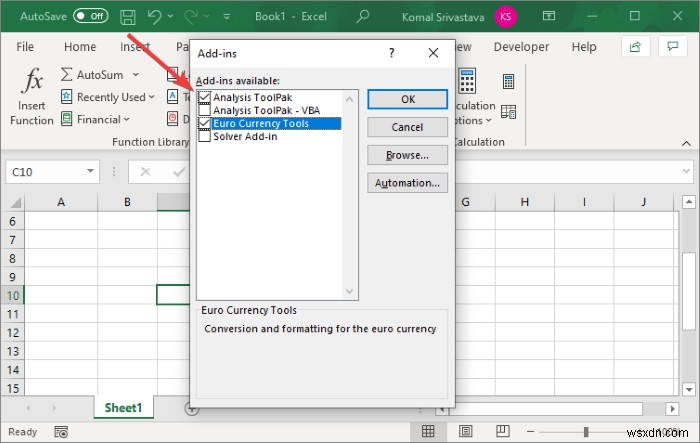Screen dimensions: 700x443
Task: Switch to the Developer tab
Action: 521,47
